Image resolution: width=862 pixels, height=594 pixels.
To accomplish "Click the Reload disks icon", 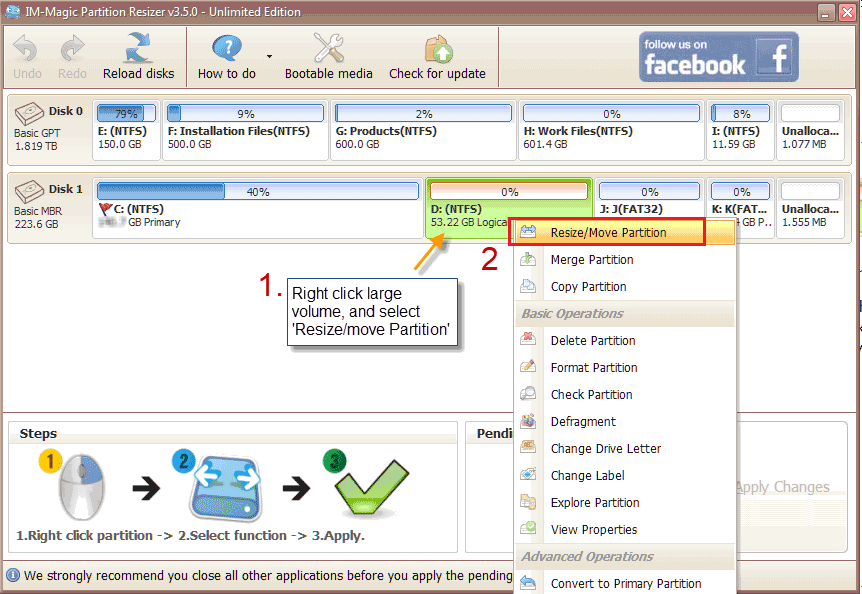I will [x=137, y=47].
